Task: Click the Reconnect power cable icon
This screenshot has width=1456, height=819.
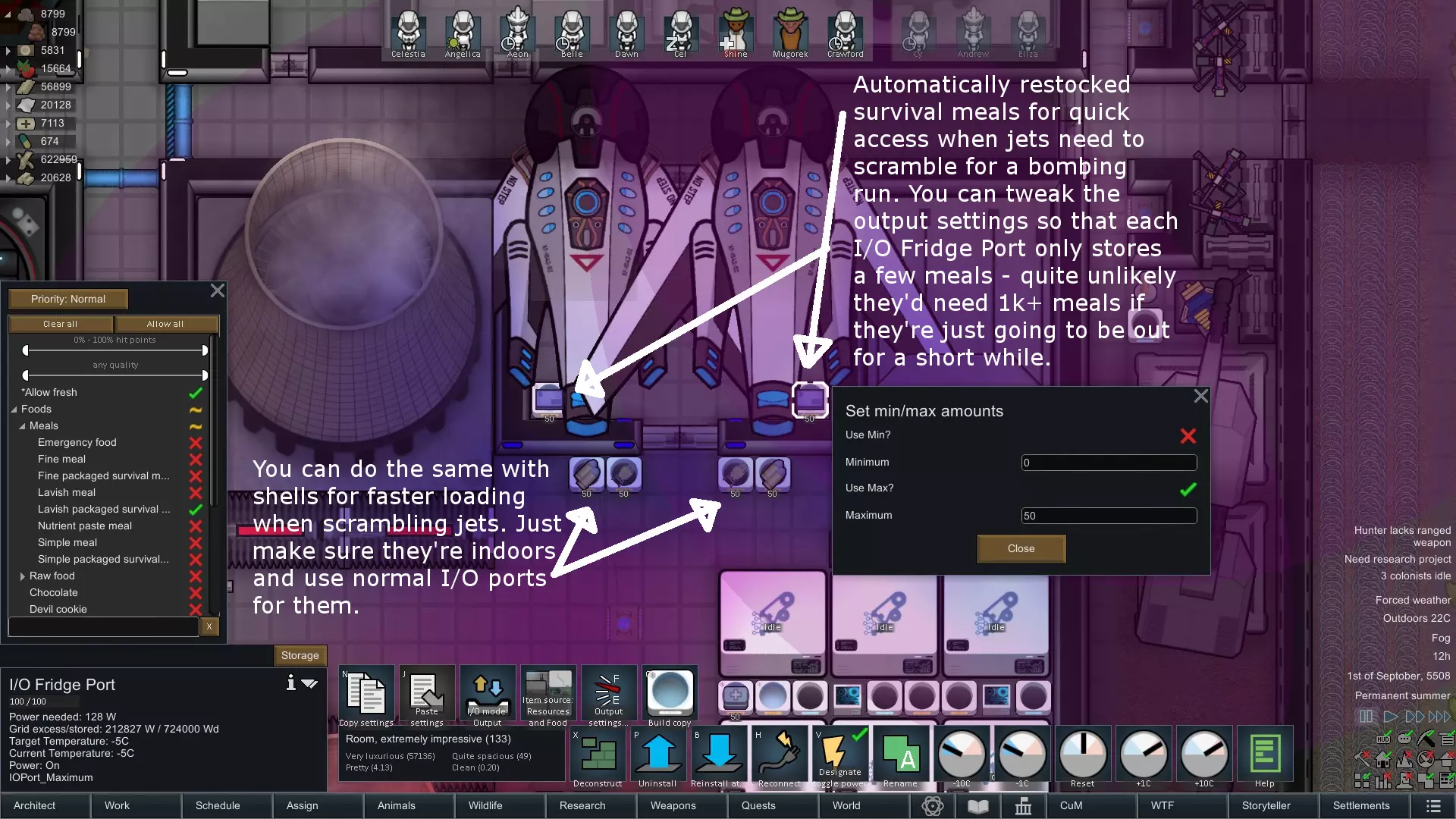Action: pos(779,754)
